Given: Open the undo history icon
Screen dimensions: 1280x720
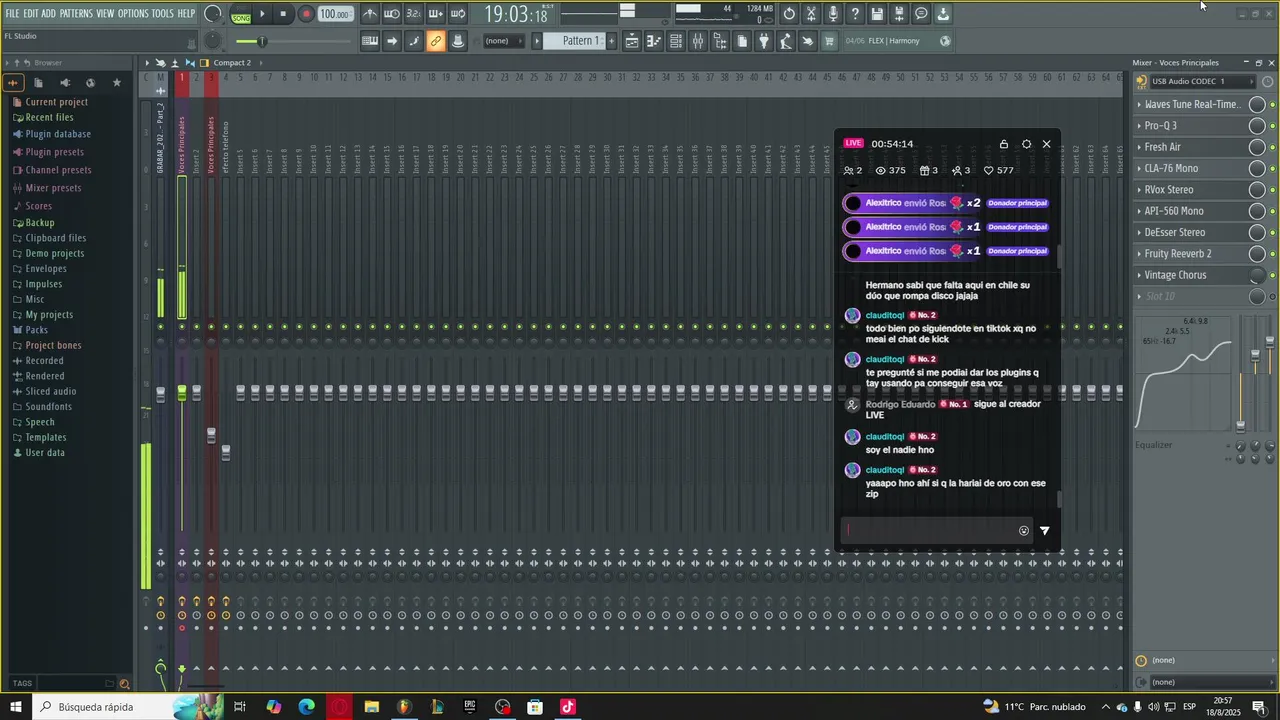Looking at the screenshot, I should pyautogui.click(x=789, y=14).
